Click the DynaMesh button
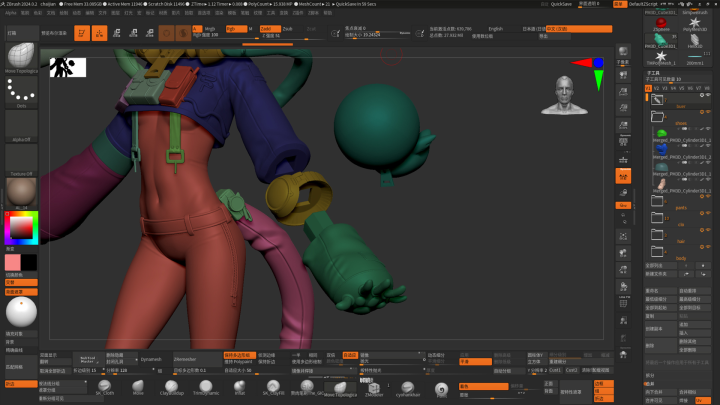 [x=151, y=358]
